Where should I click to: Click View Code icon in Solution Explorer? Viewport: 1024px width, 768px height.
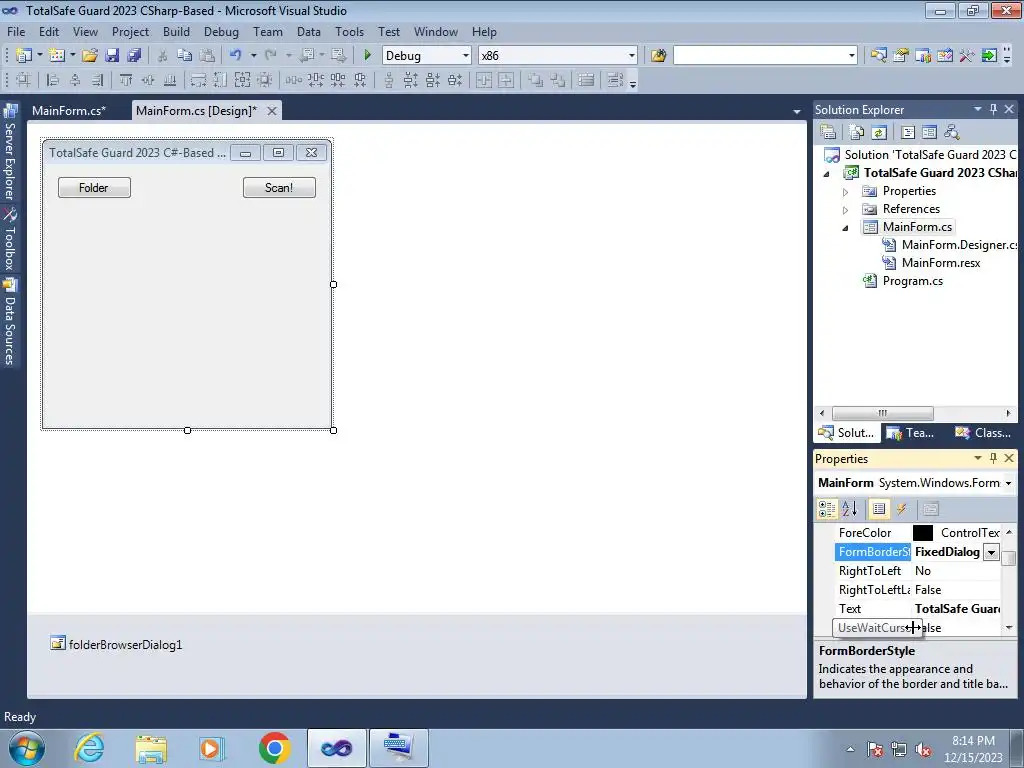(908, 132)
